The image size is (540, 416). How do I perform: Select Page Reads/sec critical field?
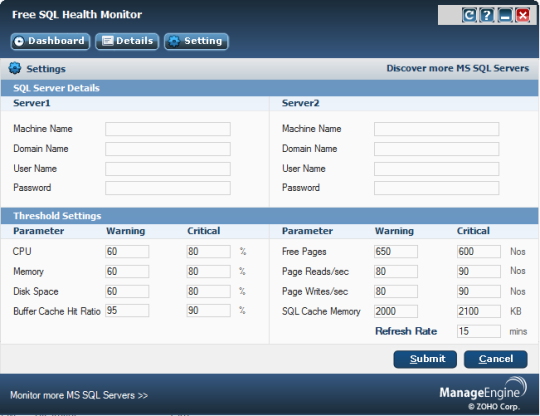pos(479,271)
